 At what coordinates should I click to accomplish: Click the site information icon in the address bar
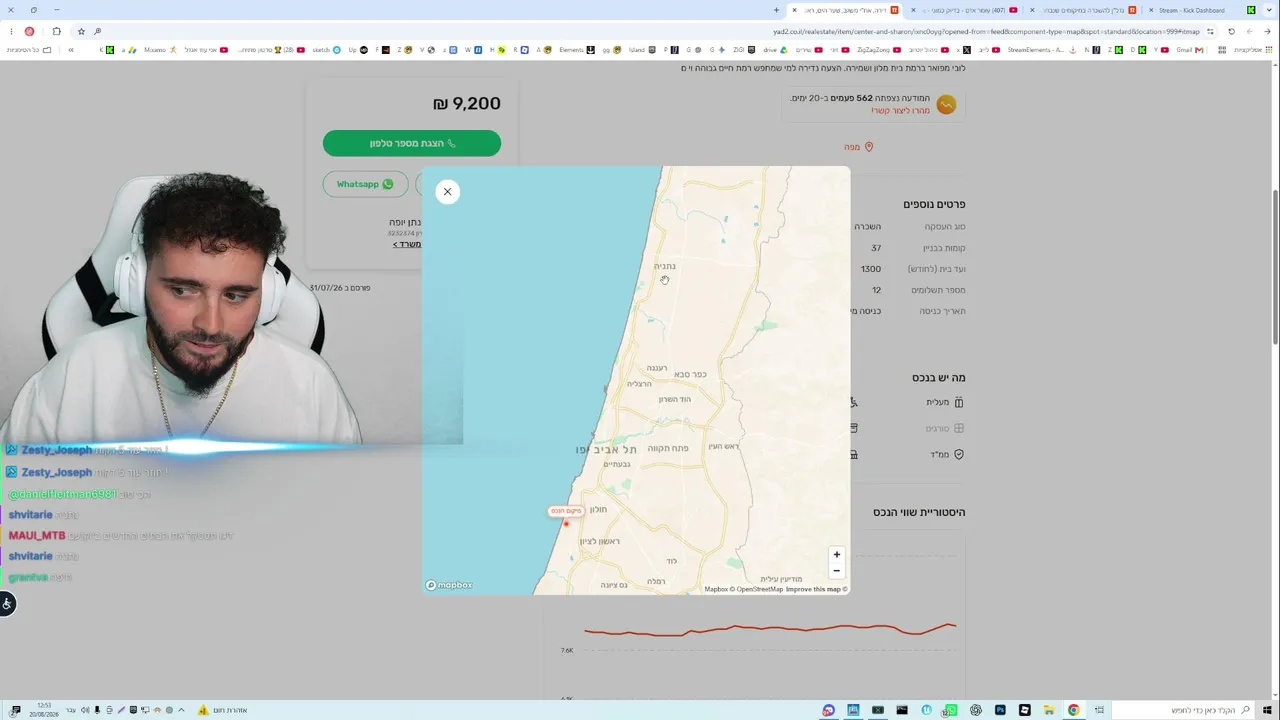tap(1209, 31)
